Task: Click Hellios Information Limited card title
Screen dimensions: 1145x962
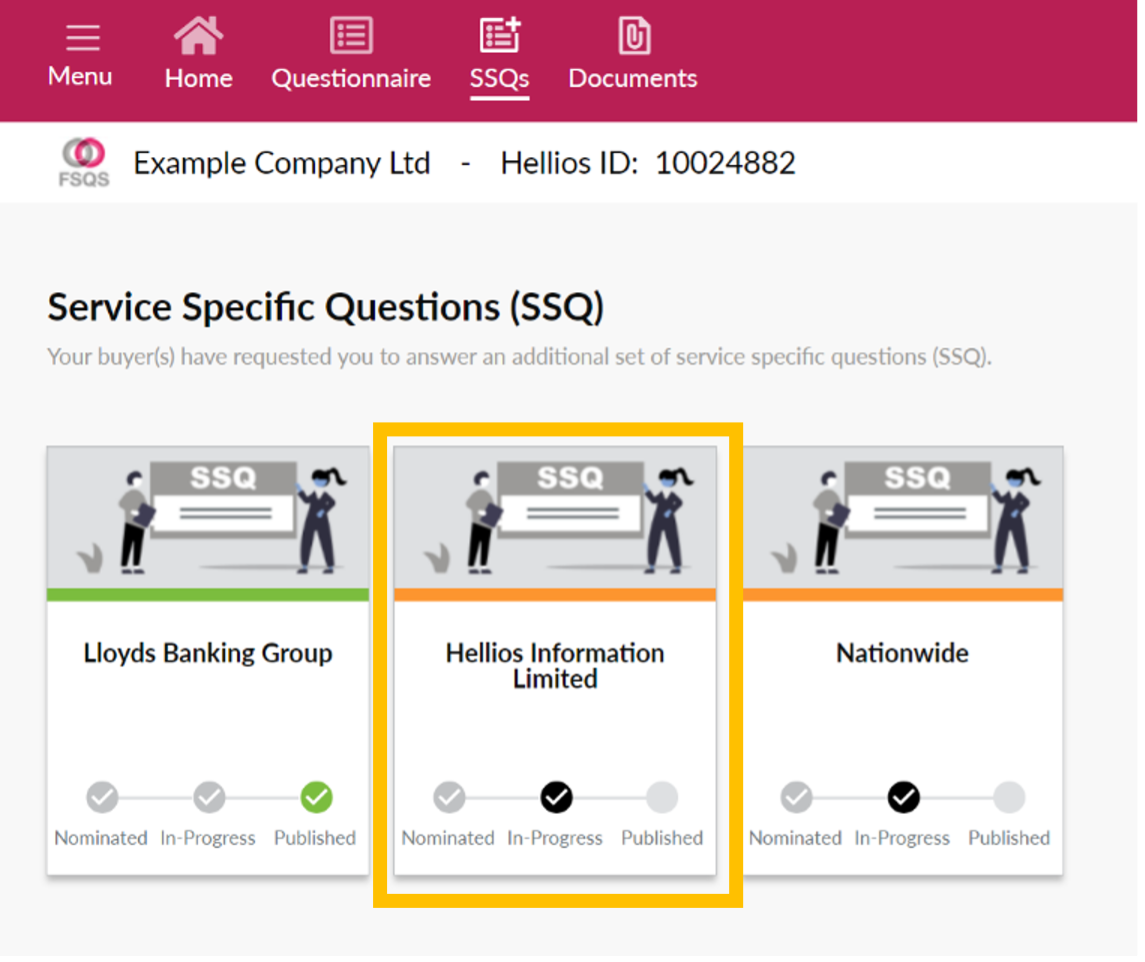Action: (x=555, y=665)
